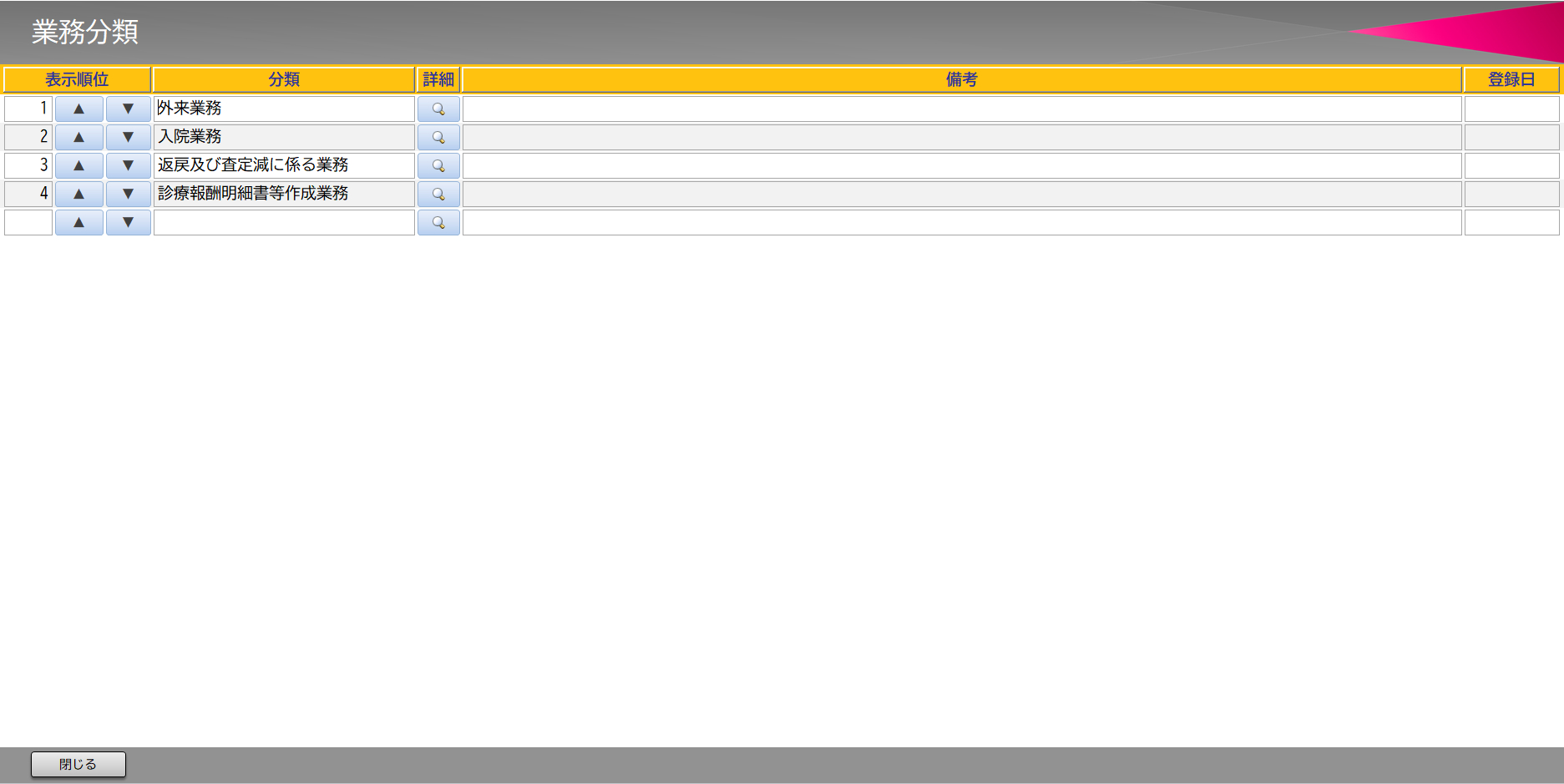Screen dimensions: 1564x784
Task: Move 診療報酬明細書等作成業務 up one position
Action: click(x=79, y=194)
